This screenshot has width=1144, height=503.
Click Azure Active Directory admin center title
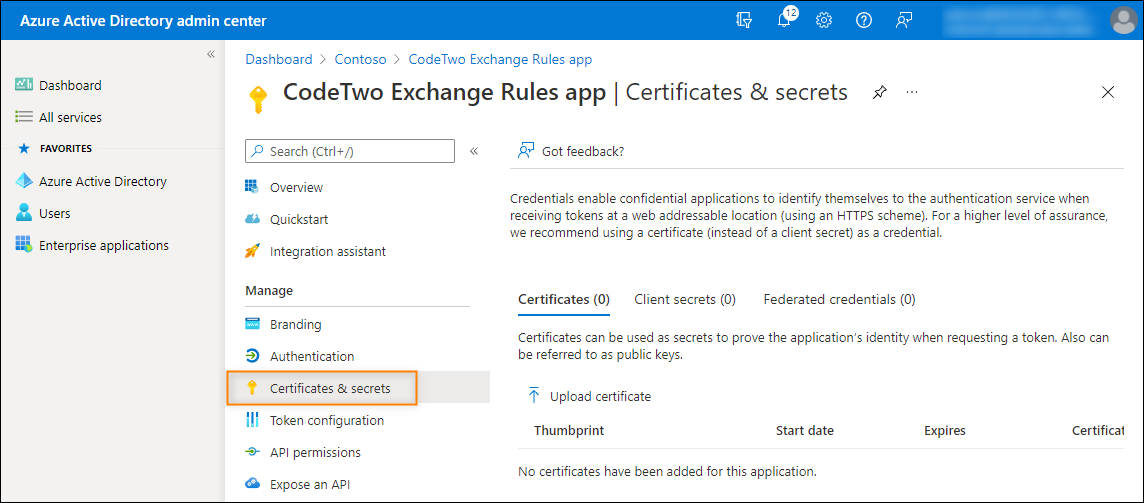coord(143,21)
